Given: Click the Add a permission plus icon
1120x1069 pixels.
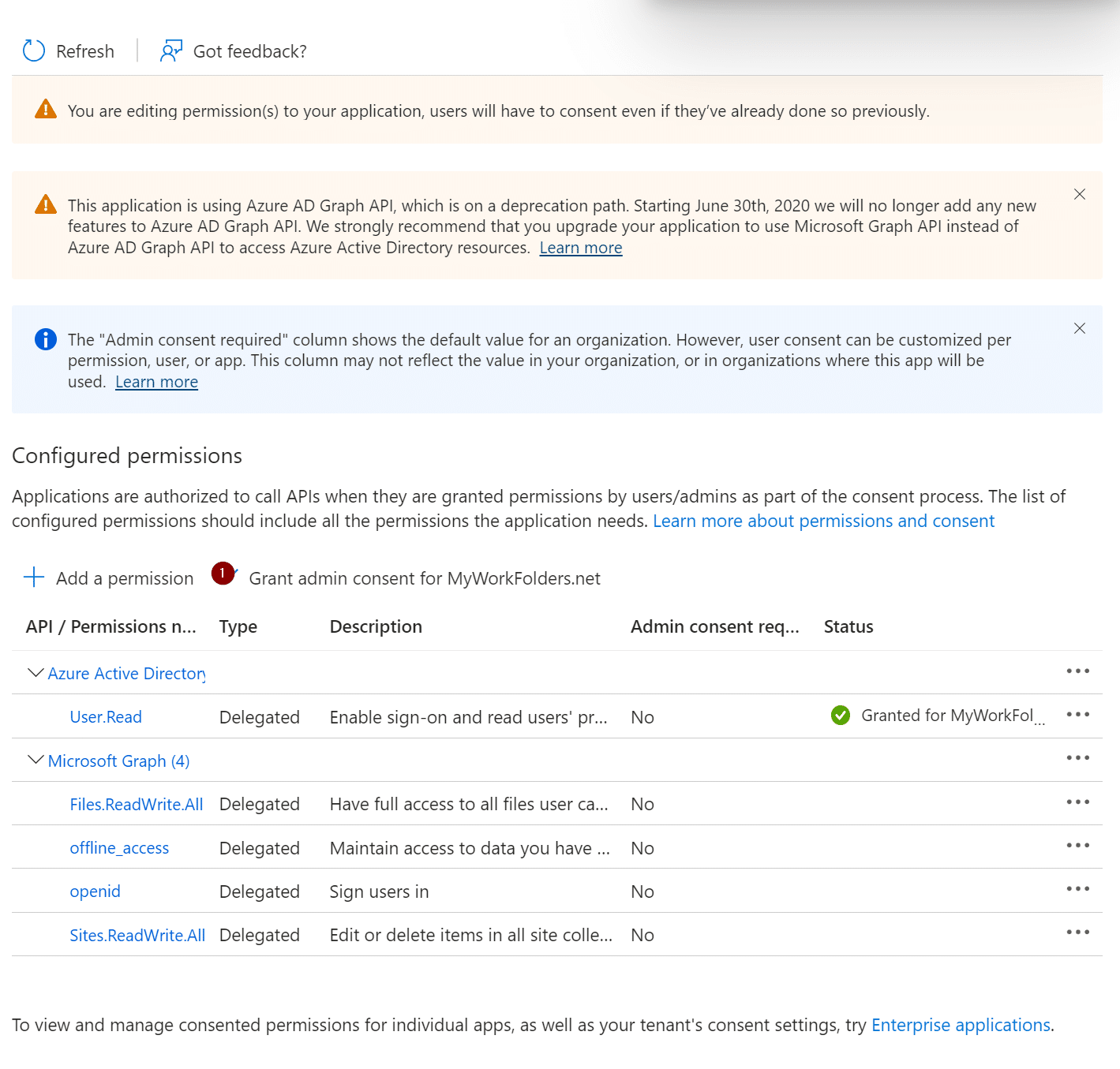Looking at the screenshot, I should (34, 577).
